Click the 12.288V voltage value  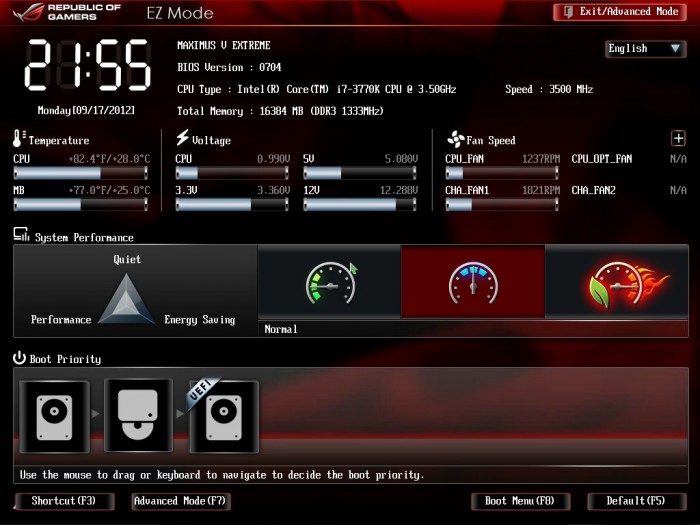(399, 191)
